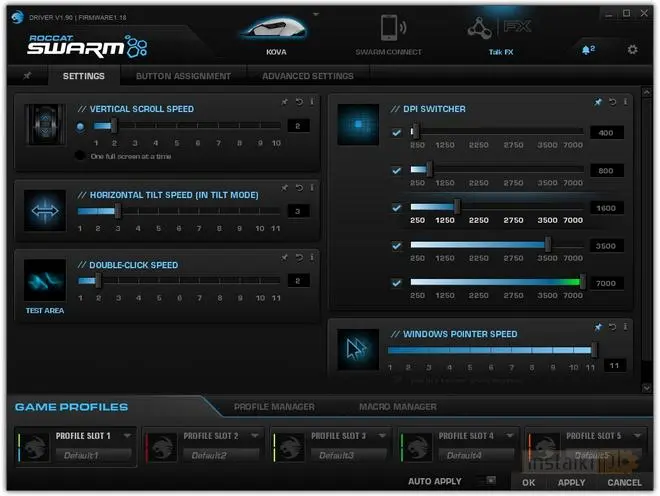Click the Apply button
The image size is (660, 496).
point(571,482)
